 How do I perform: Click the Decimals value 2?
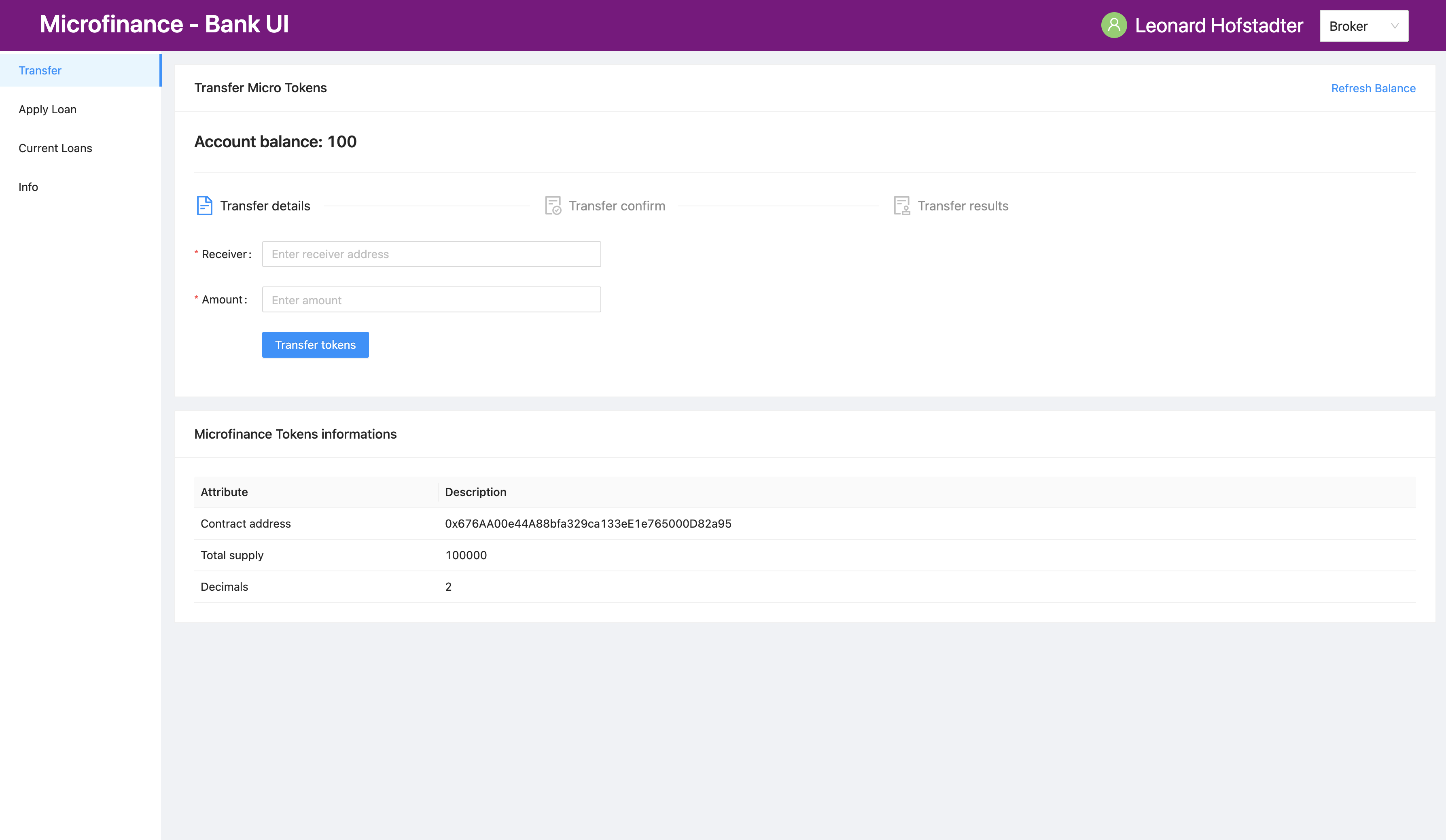[448, 586]
